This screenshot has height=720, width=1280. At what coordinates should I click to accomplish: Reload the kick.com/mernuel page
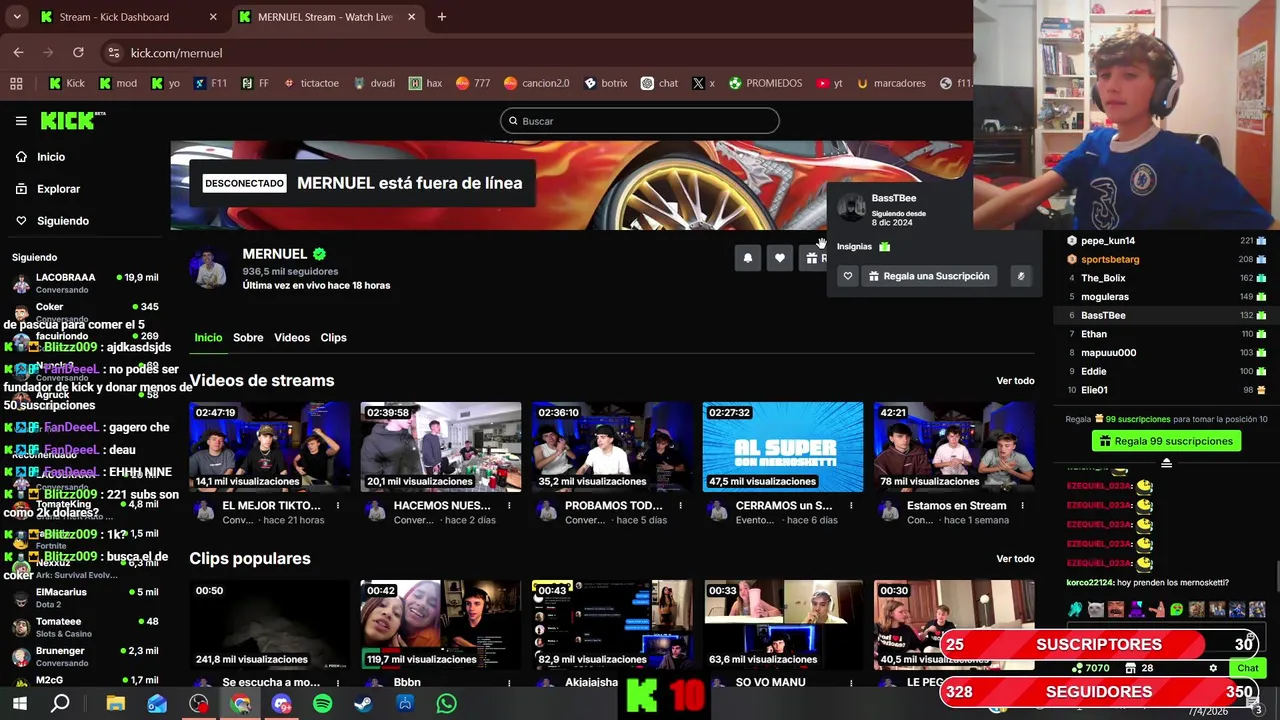tap(78, 53)
